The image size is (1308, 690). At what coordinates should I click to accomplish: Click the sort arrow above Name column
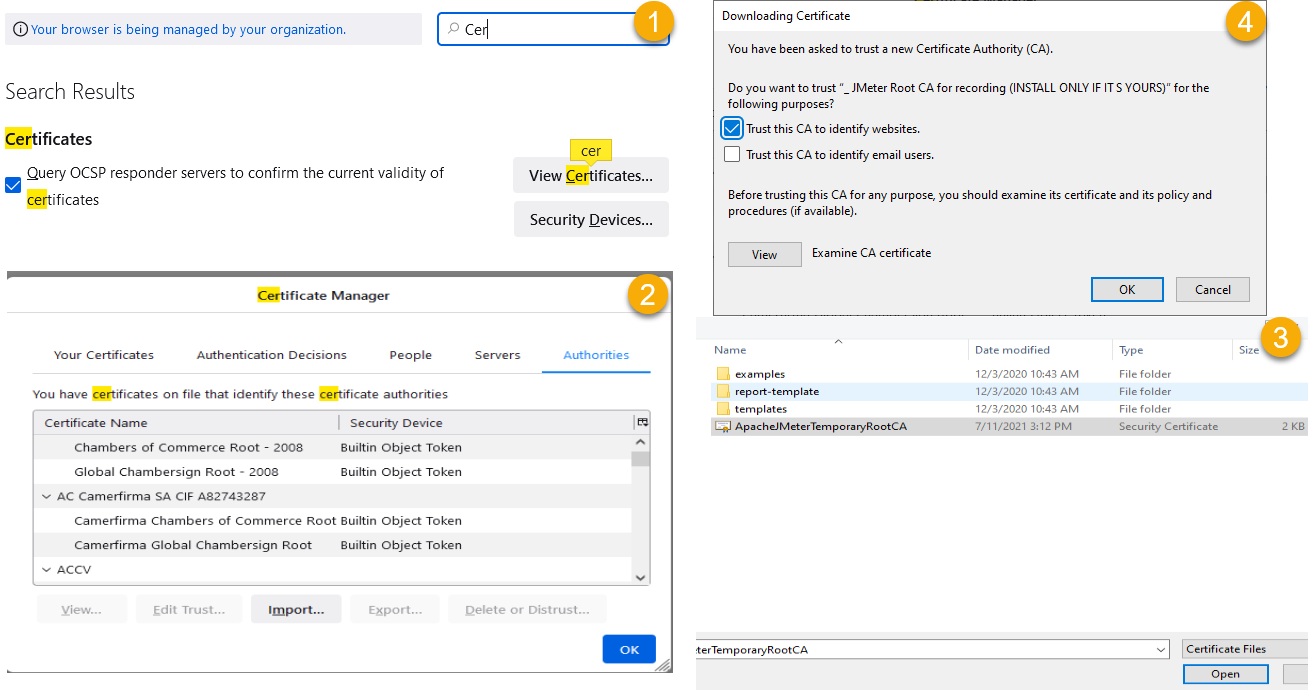point(838,341)
